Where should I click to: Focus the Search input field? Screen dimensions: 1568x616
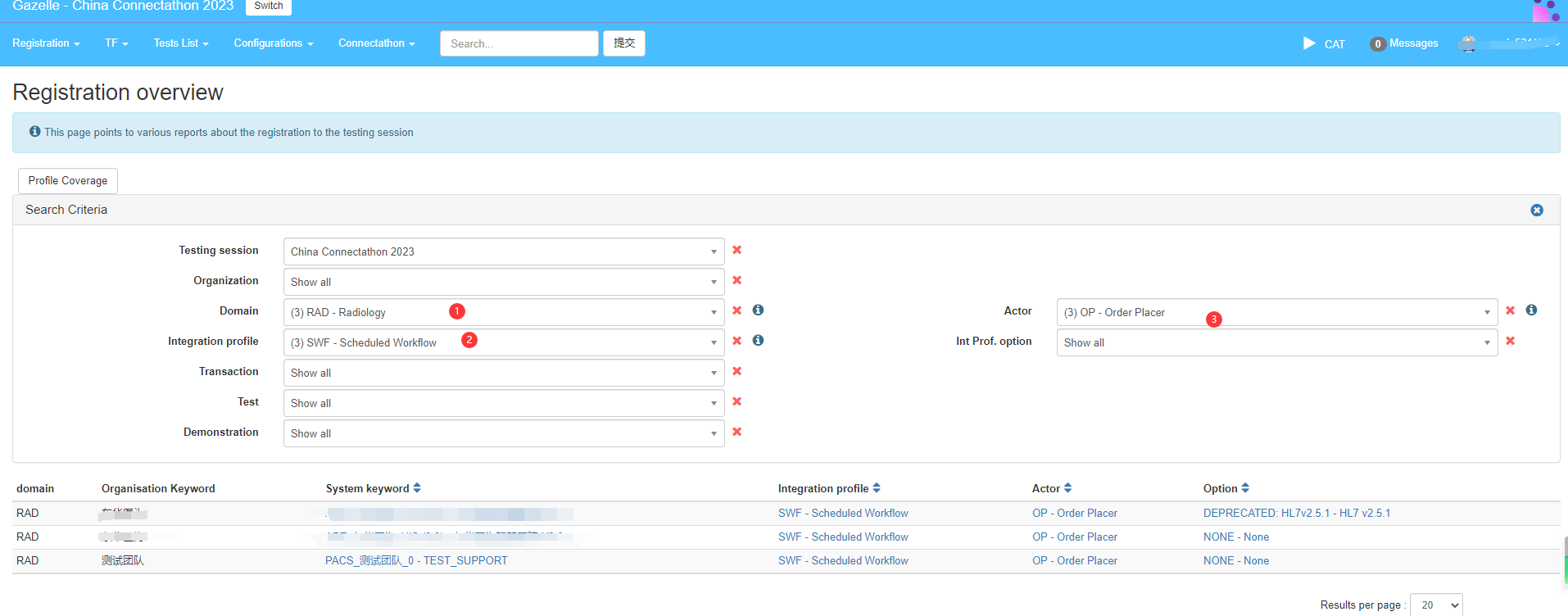tap(519, 43)
